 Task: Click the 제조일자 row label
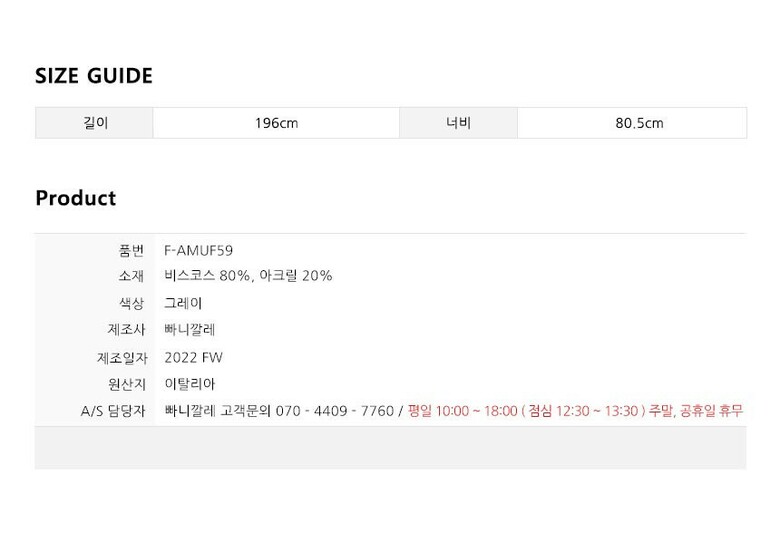coord(122,357)
